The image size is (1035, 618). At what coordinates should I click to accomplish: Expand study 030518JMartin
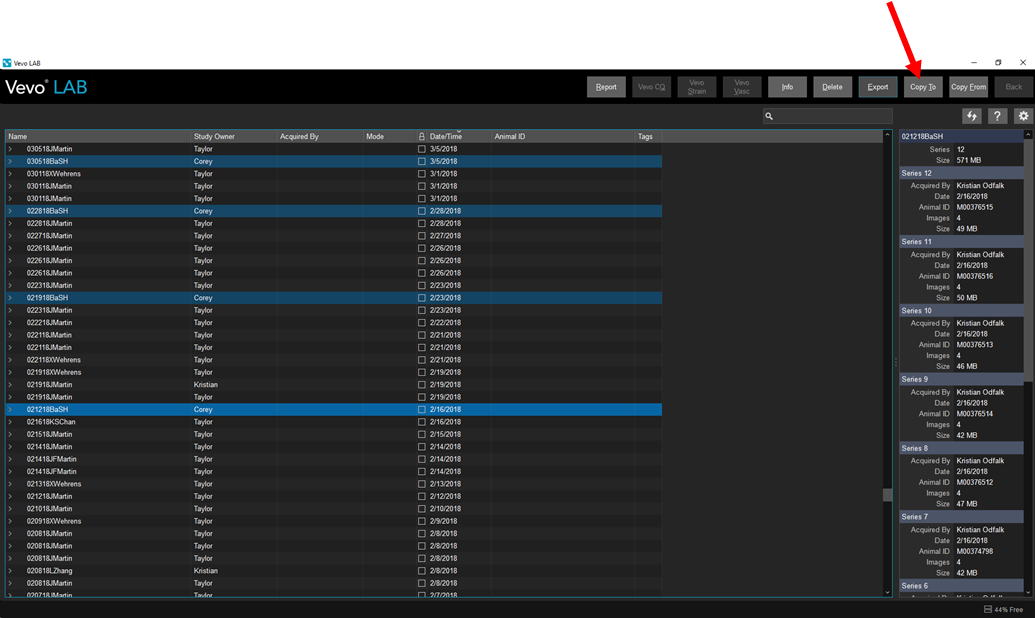(10, 149)
